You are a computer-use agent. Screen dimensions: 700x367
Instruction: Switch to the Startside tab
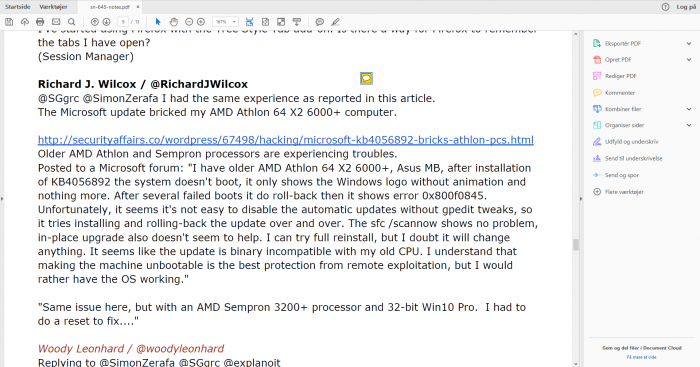pyautogui.click(x=17, y=7)
